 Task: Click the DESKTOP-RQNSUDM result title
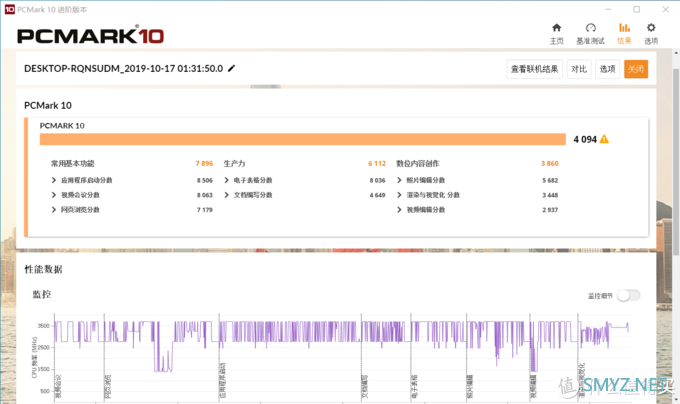[124, 68]
